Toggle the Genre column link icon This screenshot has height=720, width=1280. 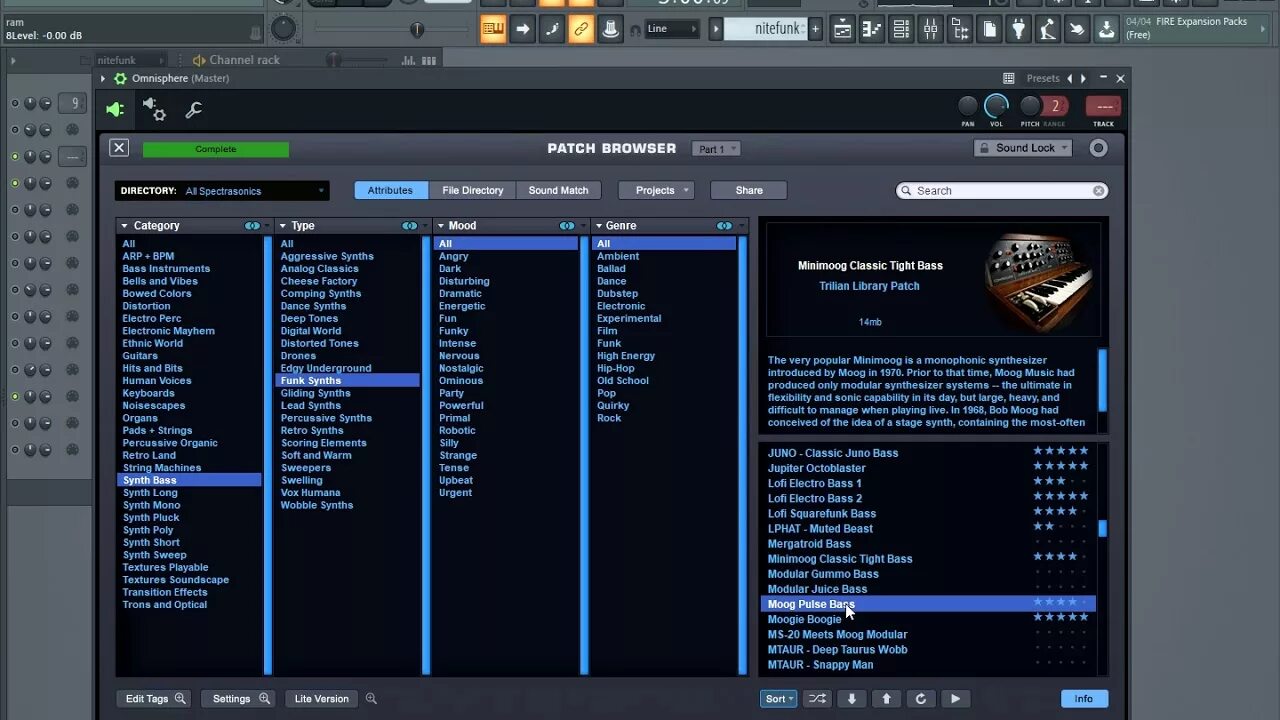pyautogui.click(x=724, y=226)
